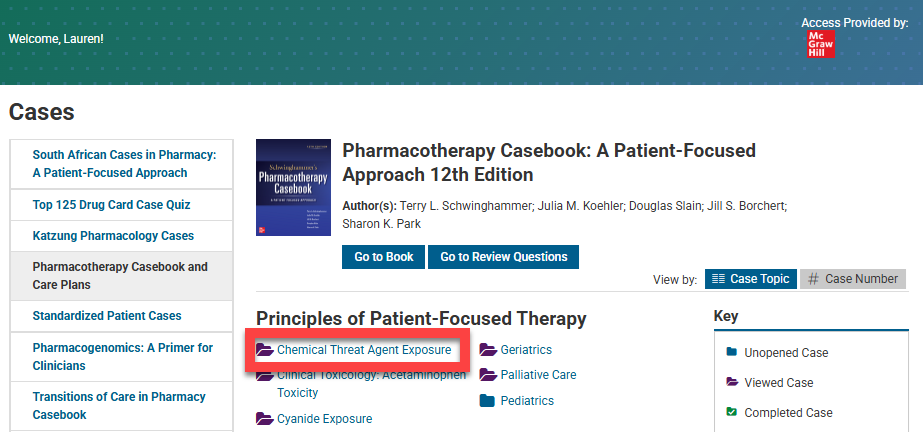Click the McGraw Hill logo
The width and height of the screenshot is (923, 432).
[821, 43]
